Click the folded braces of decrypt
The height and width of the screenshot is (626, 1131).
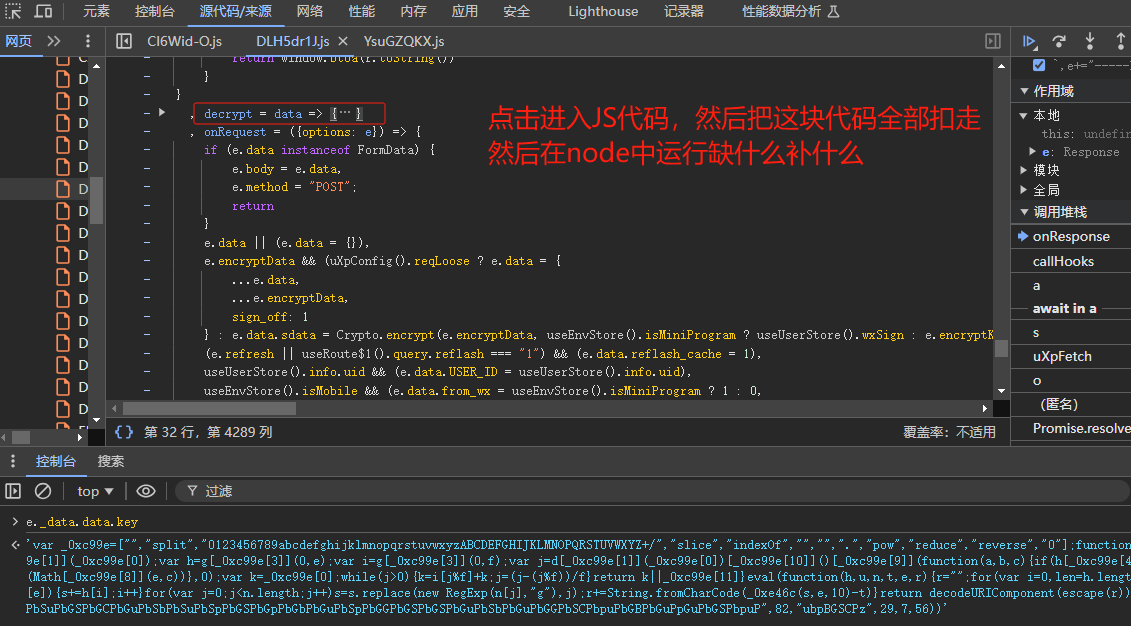click(x=346, y=113)
